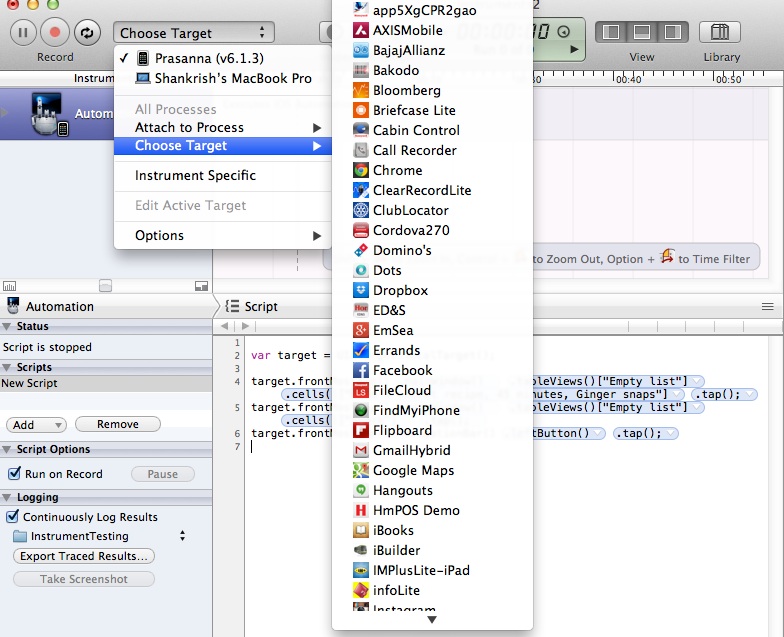Choose FileCloud app
Screen dimensions: 784x637
432,390
